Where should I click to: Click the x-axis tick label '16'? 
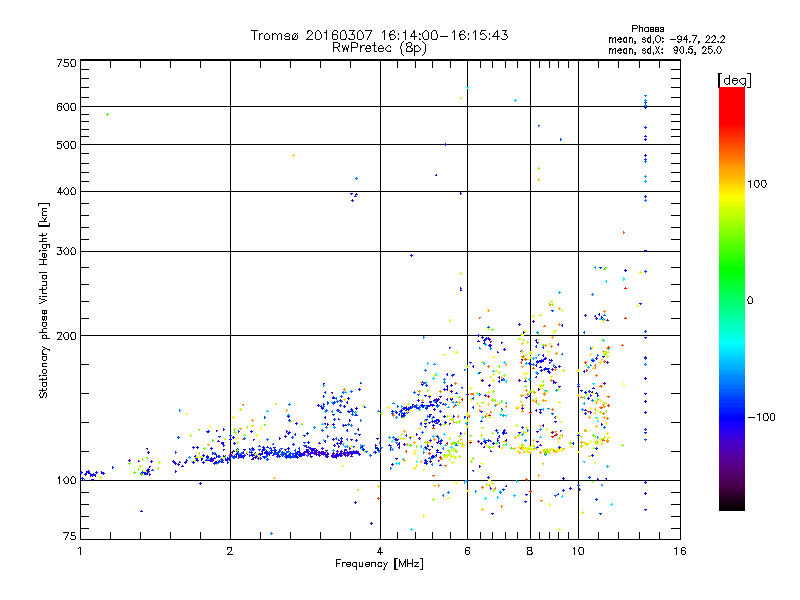pyautogui.click(x=680, y=551)
